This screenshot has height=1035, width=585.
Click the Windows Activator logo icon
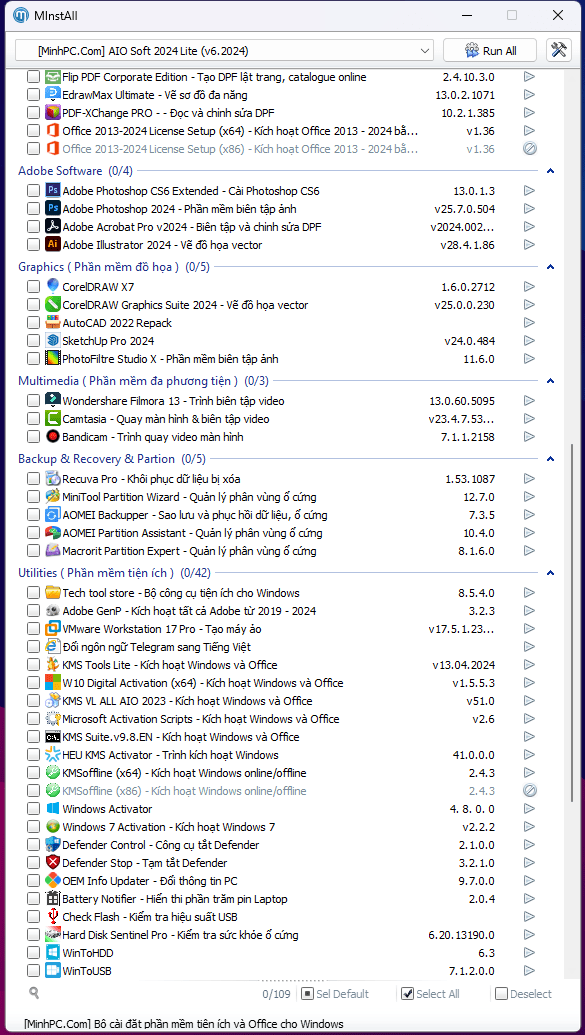click(x=53, y=809)
